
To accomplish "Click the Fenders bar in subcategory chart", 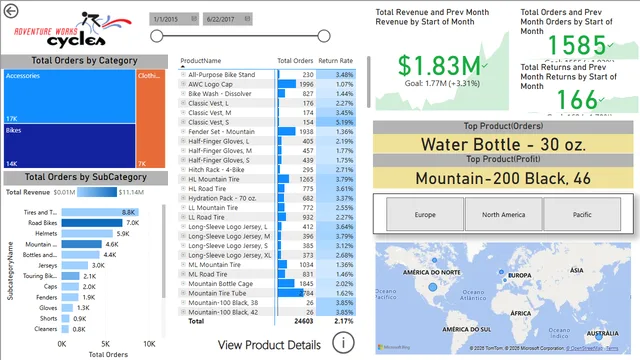I will 70,297.
